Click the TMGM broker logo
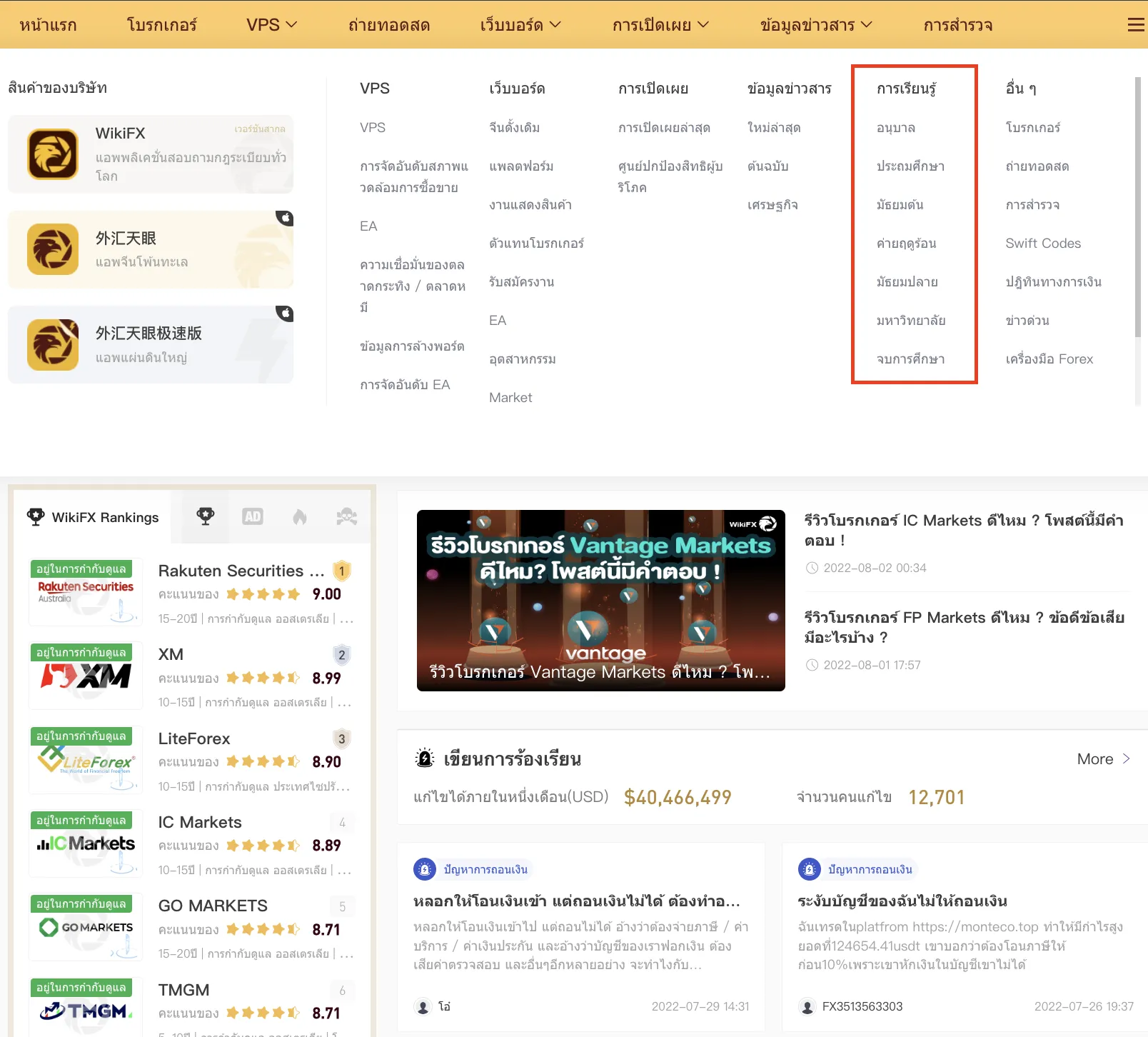Screen dimensions: 1148x1037 pyautogui.click(x=86, y=1008)
